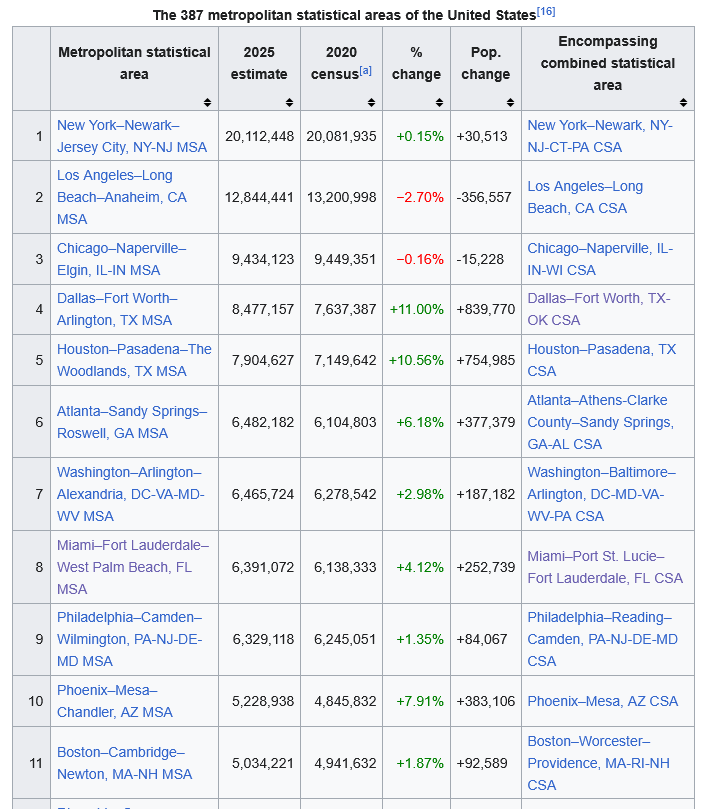Click the +0.15% change value

[x=420, y=136]
